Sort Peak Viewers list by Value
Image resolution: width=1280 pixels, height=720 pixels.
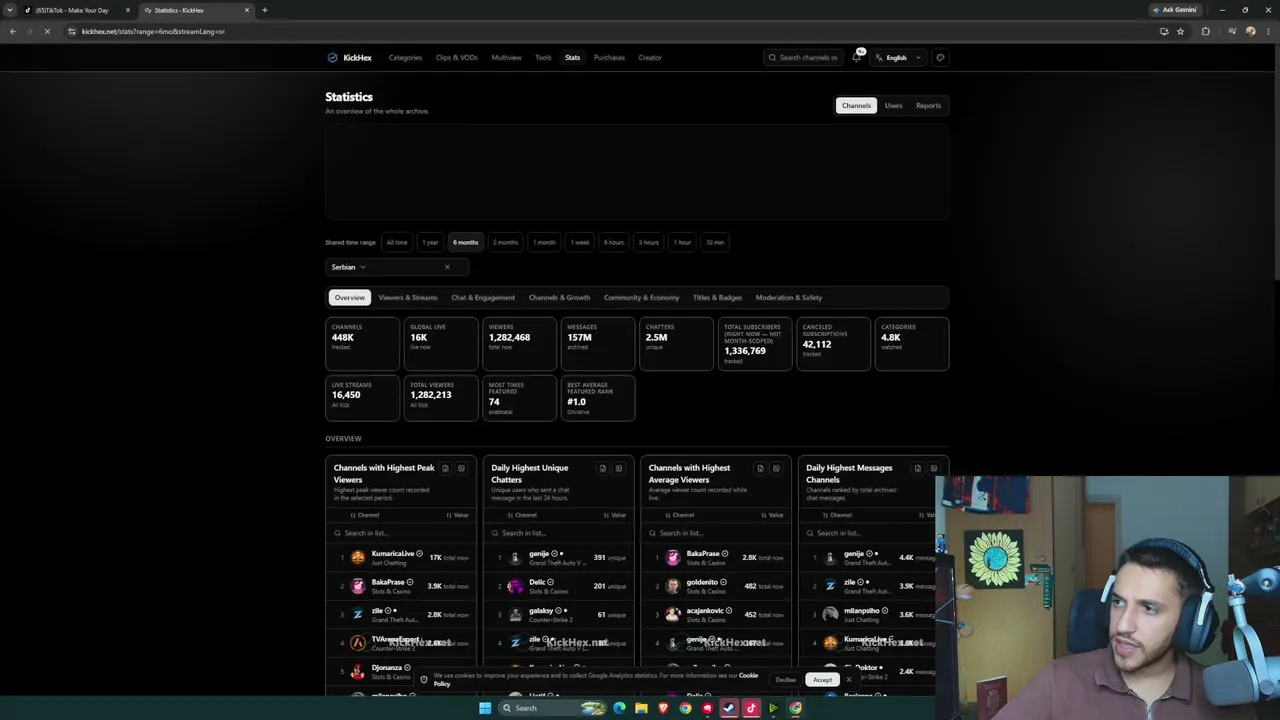pos(457,515)
